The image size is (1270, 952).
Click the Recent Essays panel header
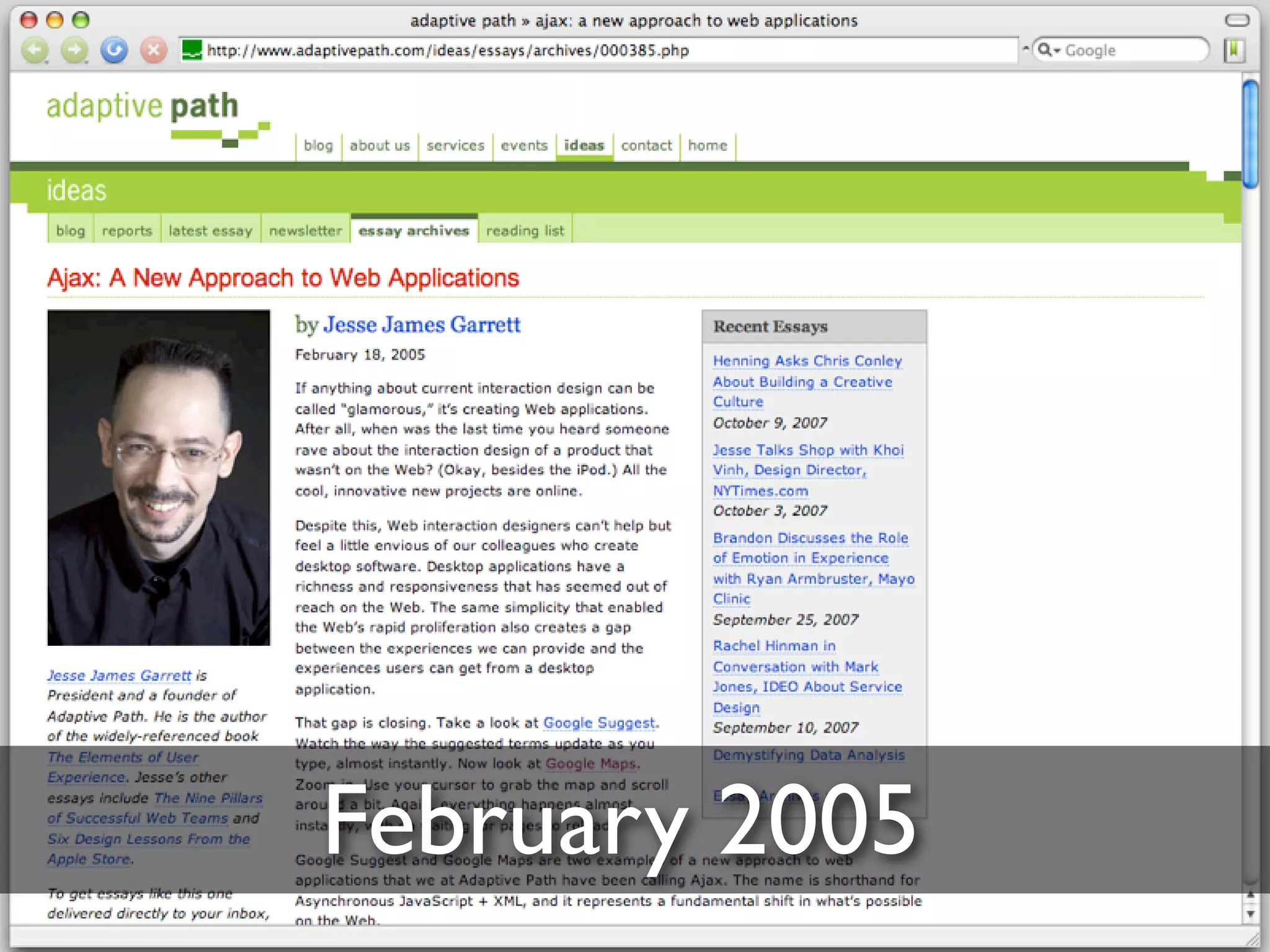[x=814, y=327]
